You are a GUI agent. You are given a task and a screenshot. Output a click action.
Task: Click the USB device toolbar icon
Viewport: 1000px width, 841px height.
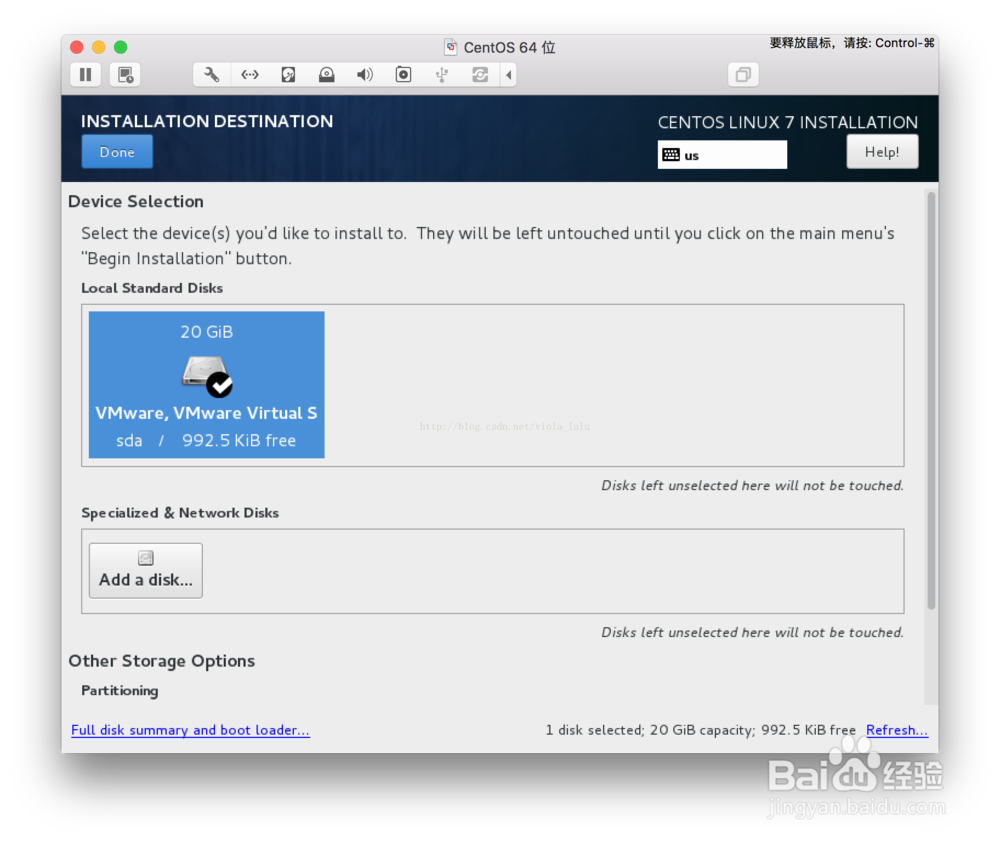[x=441, y=75]
